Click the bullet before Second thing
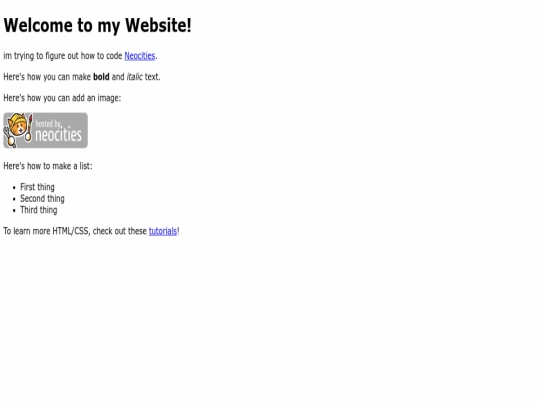The height and width of the screenshot is (405, 540). 14,199
